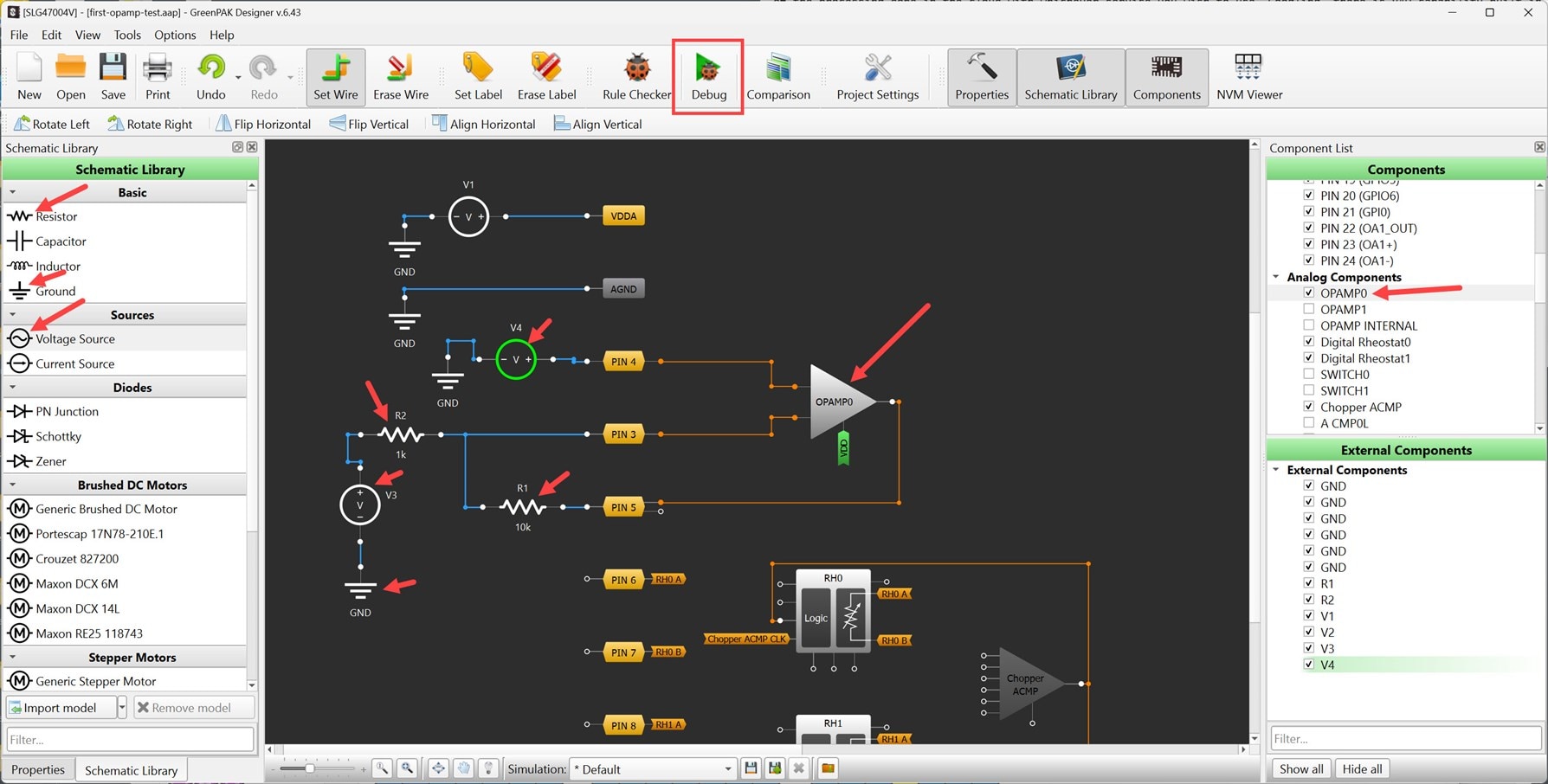Toggle the Properties panel from toolbar
Image resolution: width=1548 pixels, height=784 pixels.
[982, 76]
